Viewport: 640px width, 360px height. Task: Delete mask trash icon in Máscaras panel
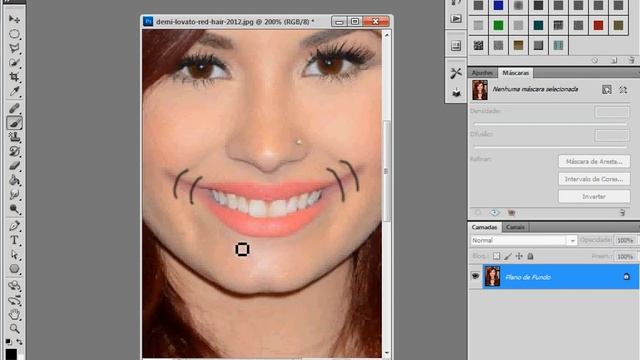622,213
